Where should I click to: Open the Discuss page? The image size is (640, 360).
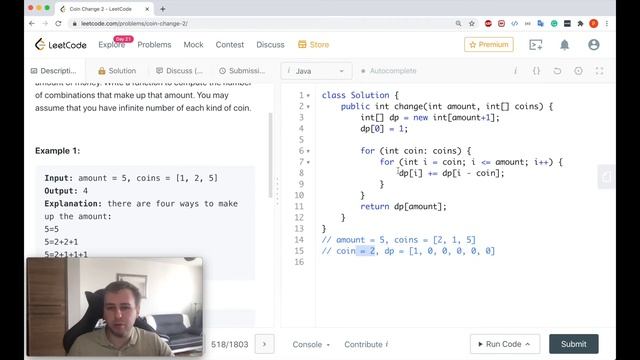[270, 45]
